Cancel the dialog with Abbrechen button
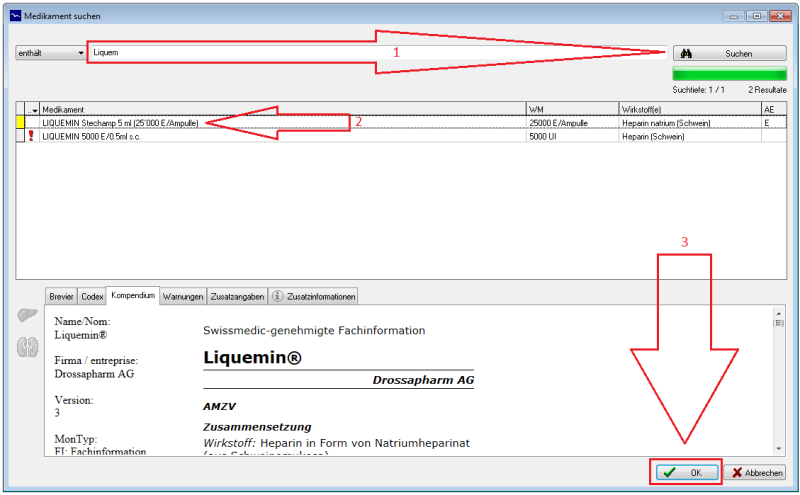This screenshot has height=495, width=800. coord(756,473)
